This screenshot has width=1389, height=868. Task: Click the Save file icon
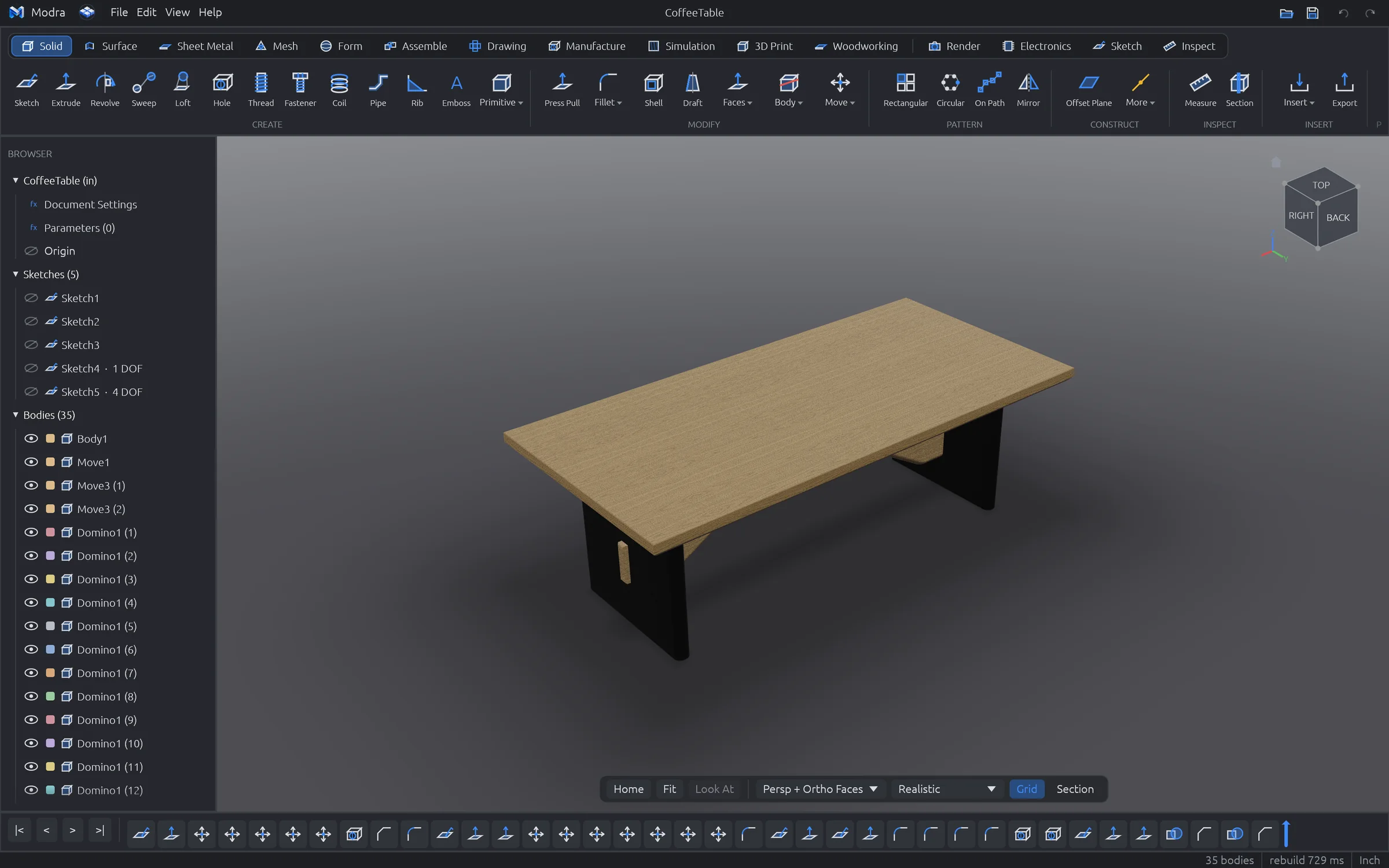pyautogui.click(x=1313, y=13)
